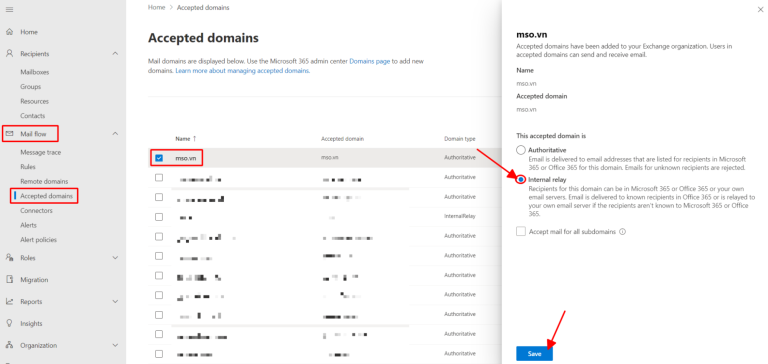The height and width of the screenshot is (364, 768).
Task: Expand the Organization section chevron
Action: click(115, 345)
